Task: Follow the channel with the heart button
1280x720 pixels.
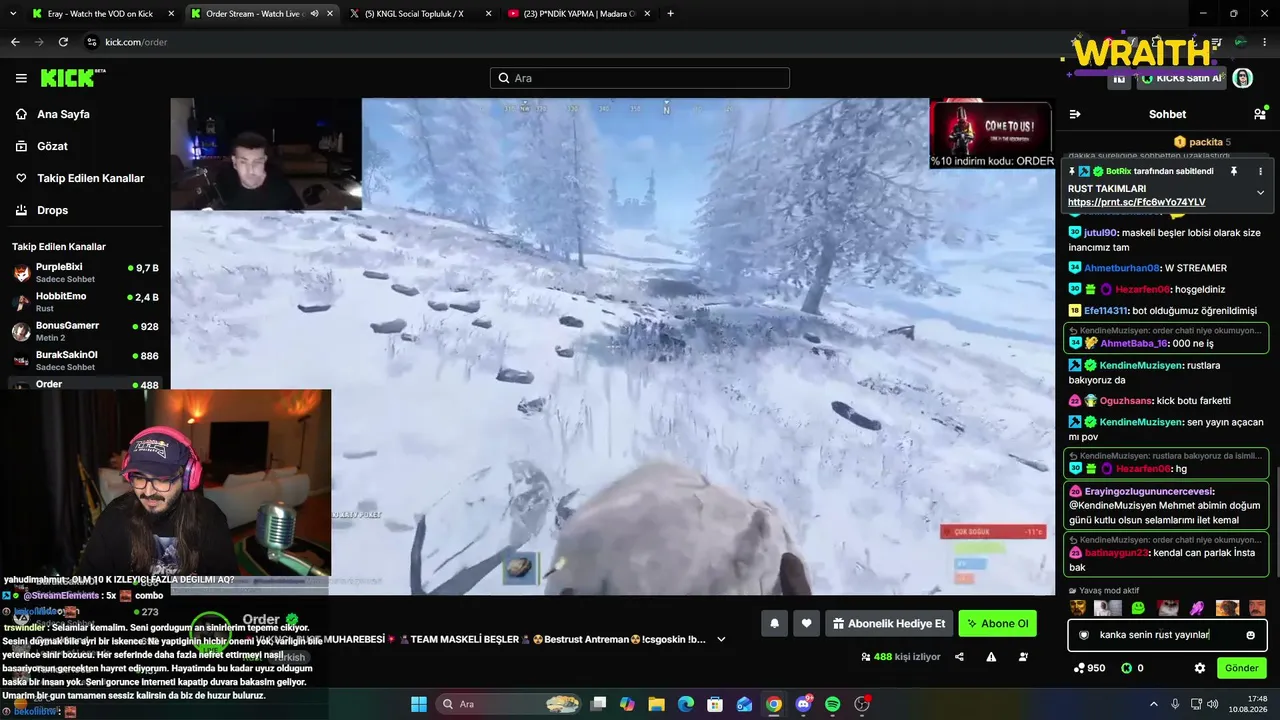Action: [807, 624]
